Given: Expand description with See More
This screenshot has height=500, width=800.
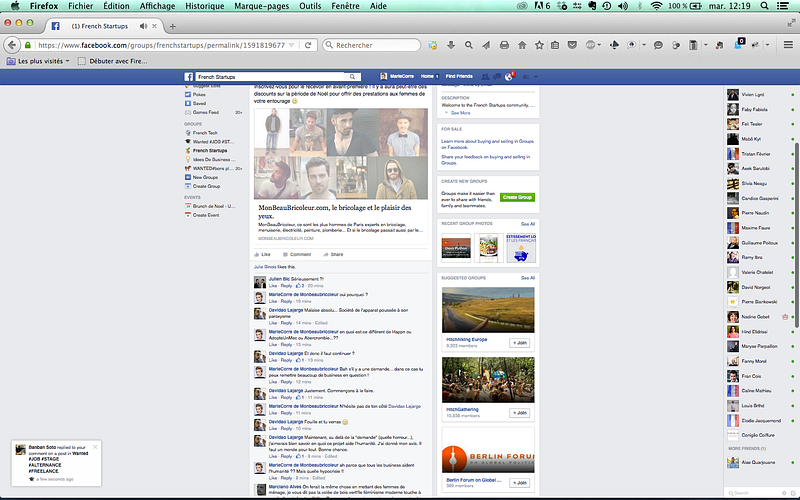Looking at the screenshot, I should [460, 113].
